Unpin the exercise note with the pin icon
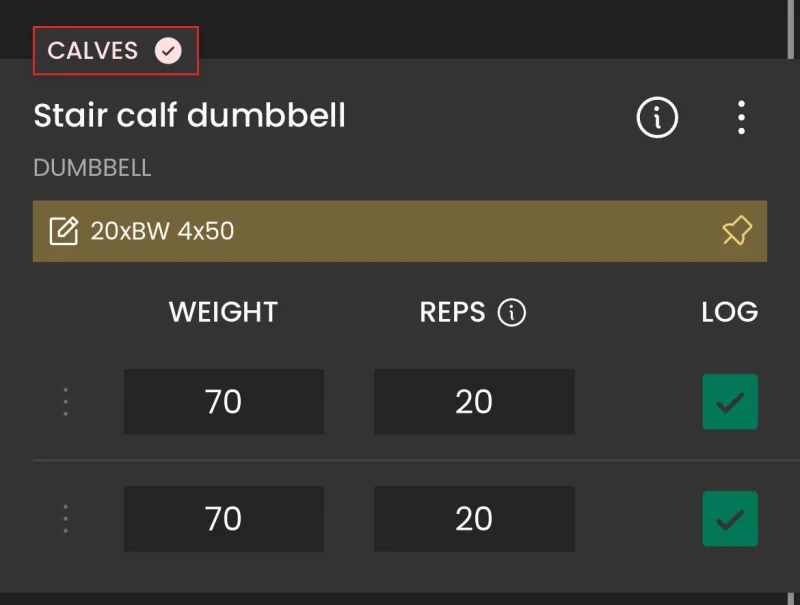The height and width of the screenshot is (605, 800). (x=737, y=231)
